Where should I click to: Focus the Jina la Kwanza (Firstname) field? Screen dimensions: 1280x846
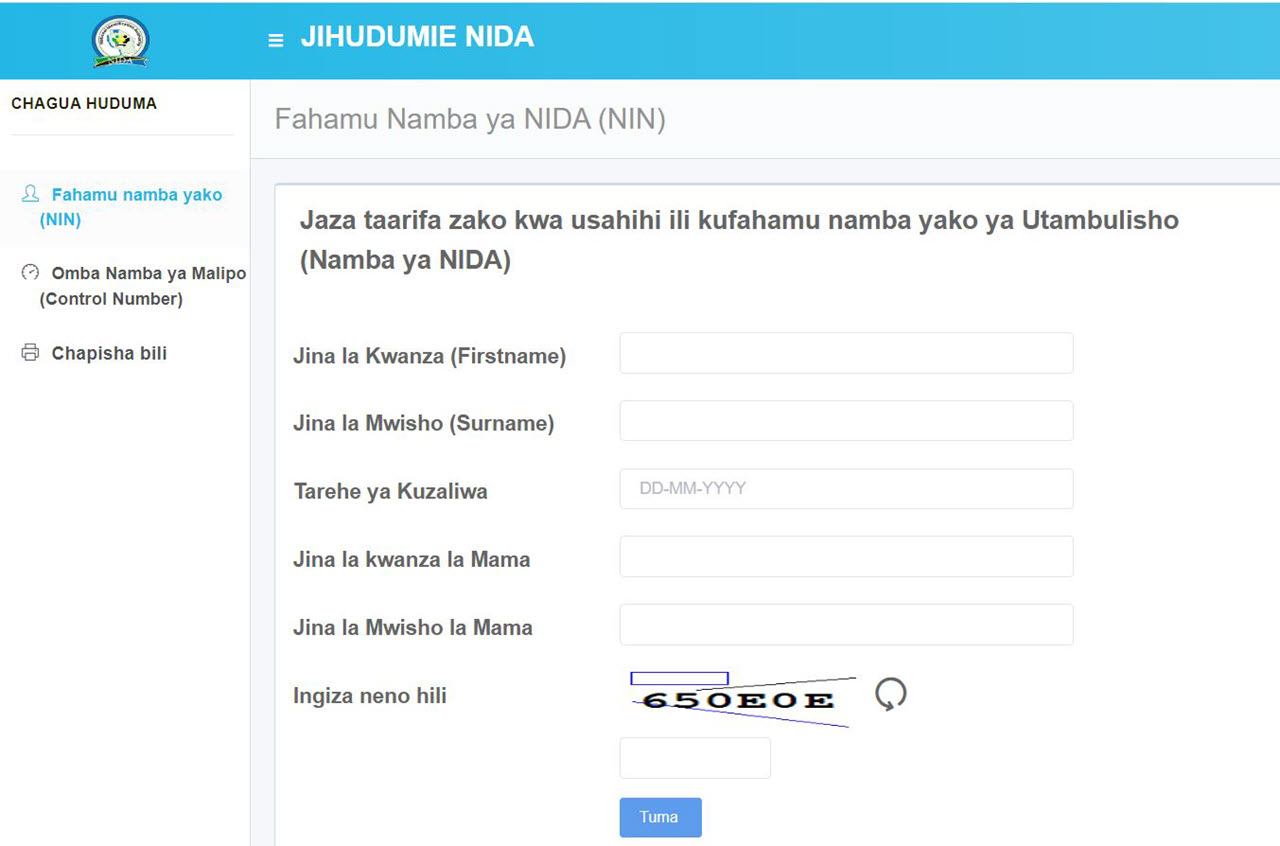pos(846,354)
